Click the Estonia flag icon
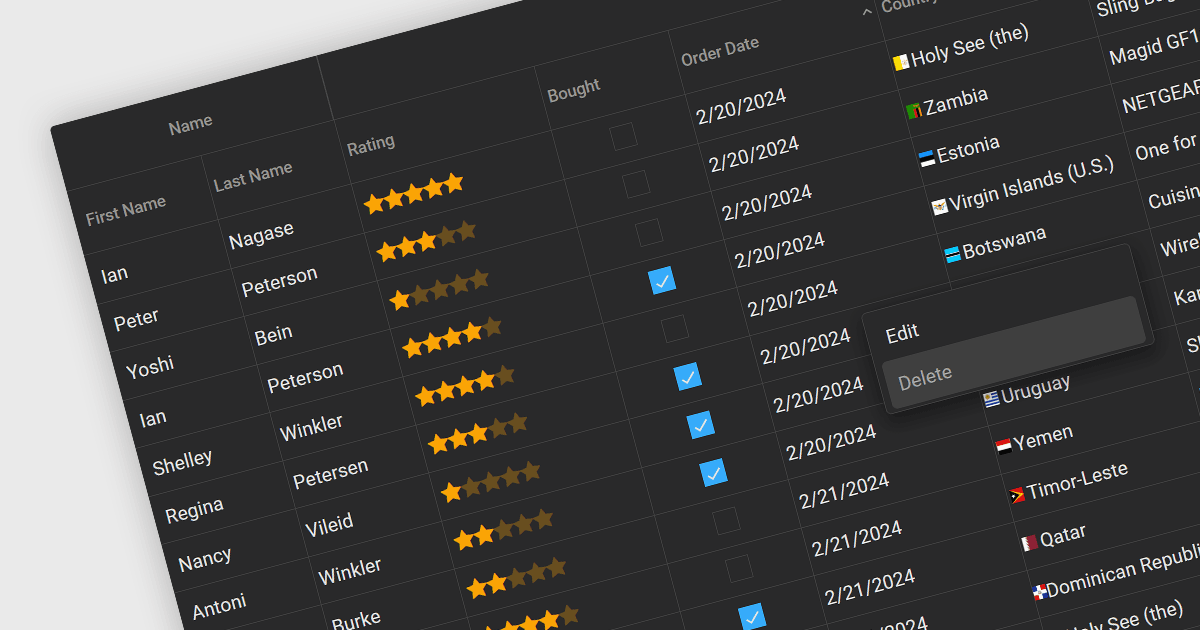The image size is (1200, 630). click(927, 157)
